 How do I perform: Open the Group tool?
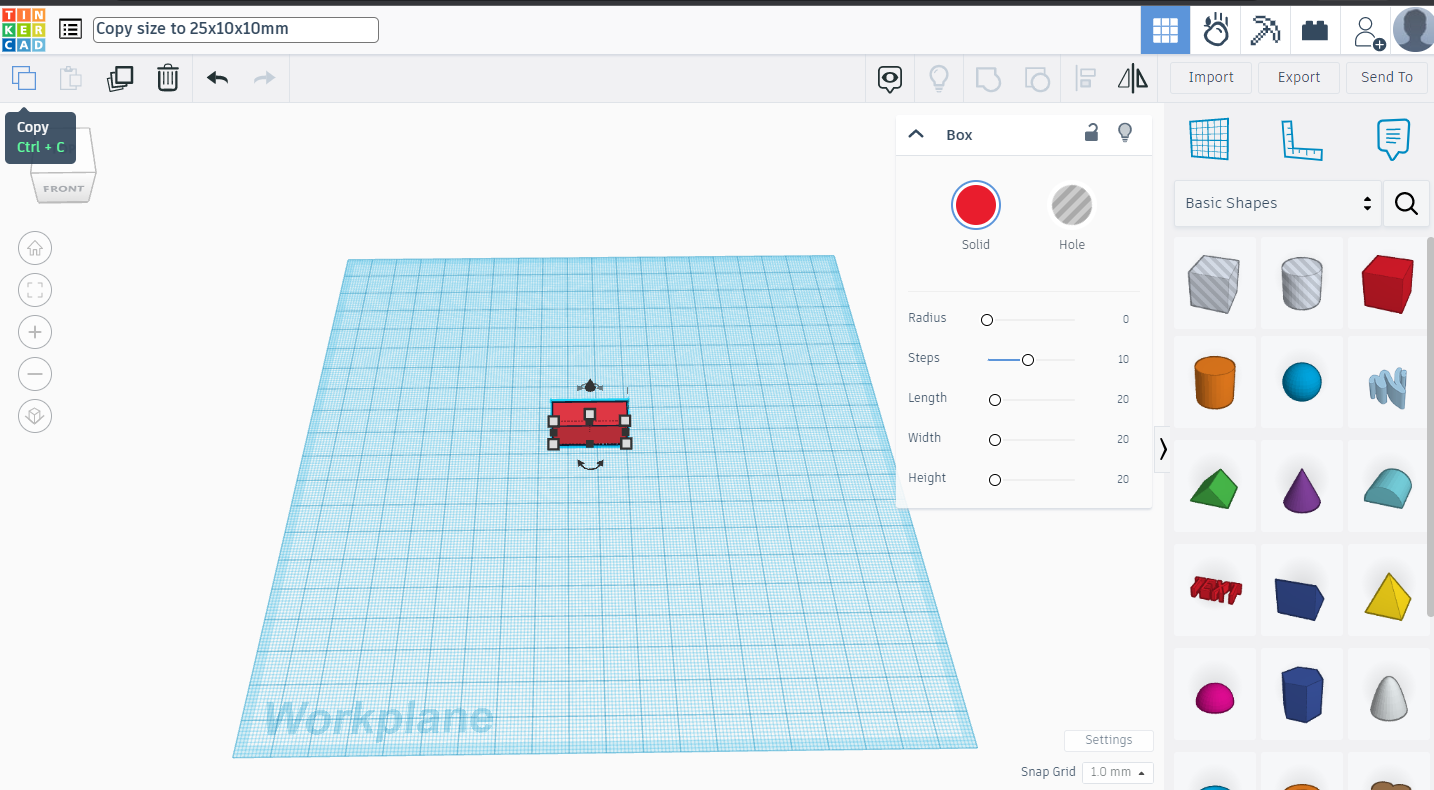[x=988, y=78]
